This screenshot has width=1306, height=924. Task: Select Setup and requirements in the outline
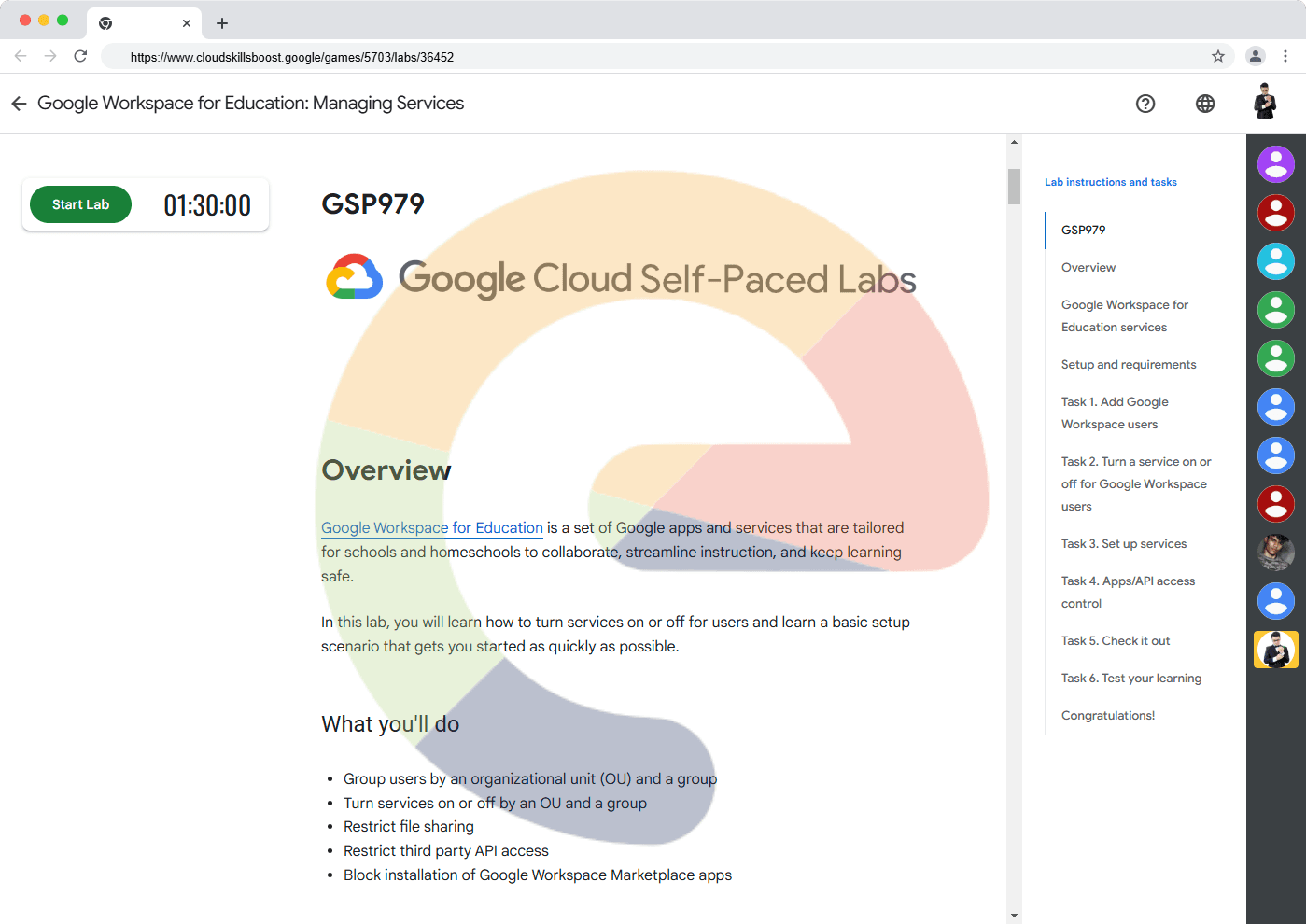(x=1129, y=365)
